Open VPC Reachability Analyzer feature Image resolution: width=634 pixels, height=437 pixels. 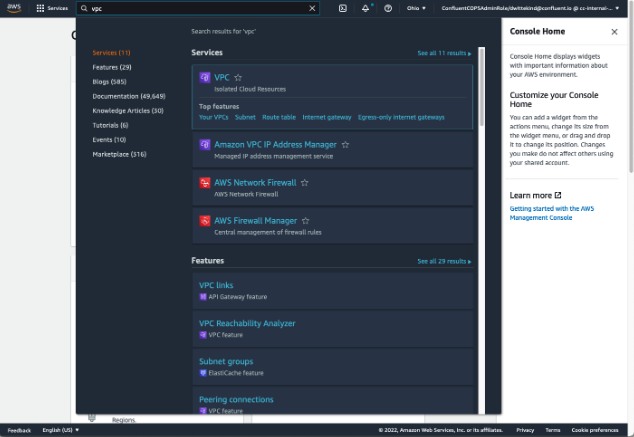click(x=247, y=323)
